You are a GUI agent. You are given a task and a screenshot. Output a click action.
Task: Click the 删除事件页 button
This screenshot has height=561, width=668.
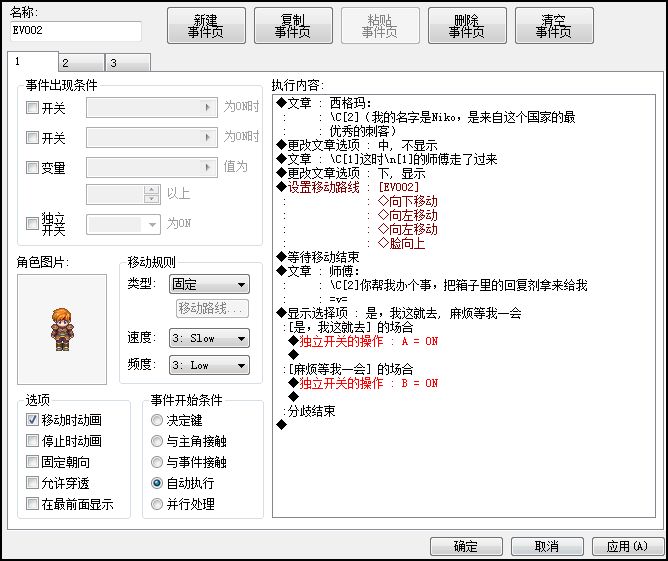click(x=467, y=26)
